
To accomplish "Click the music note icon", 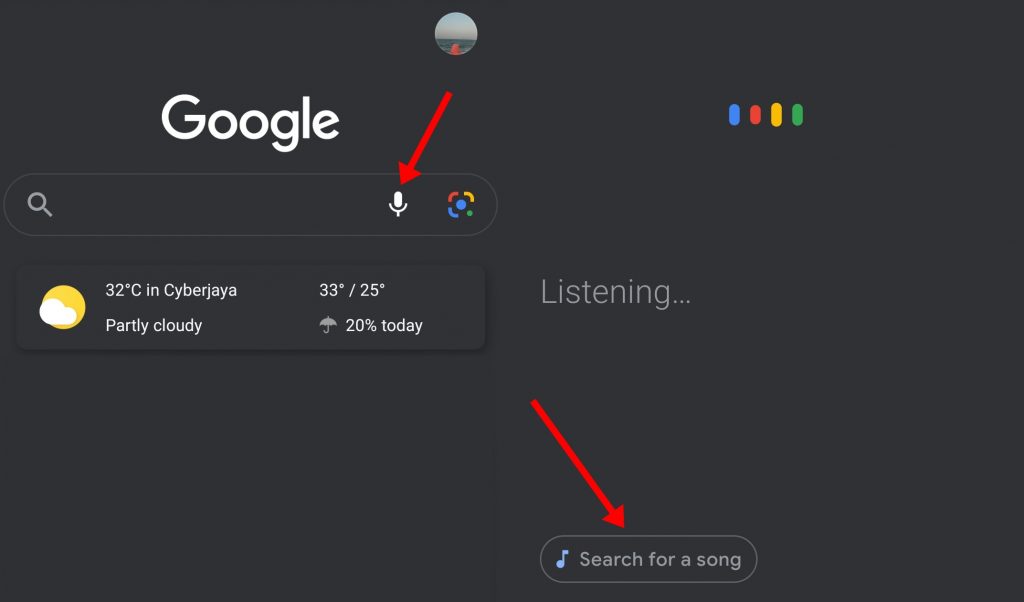I will coord(563,559).
